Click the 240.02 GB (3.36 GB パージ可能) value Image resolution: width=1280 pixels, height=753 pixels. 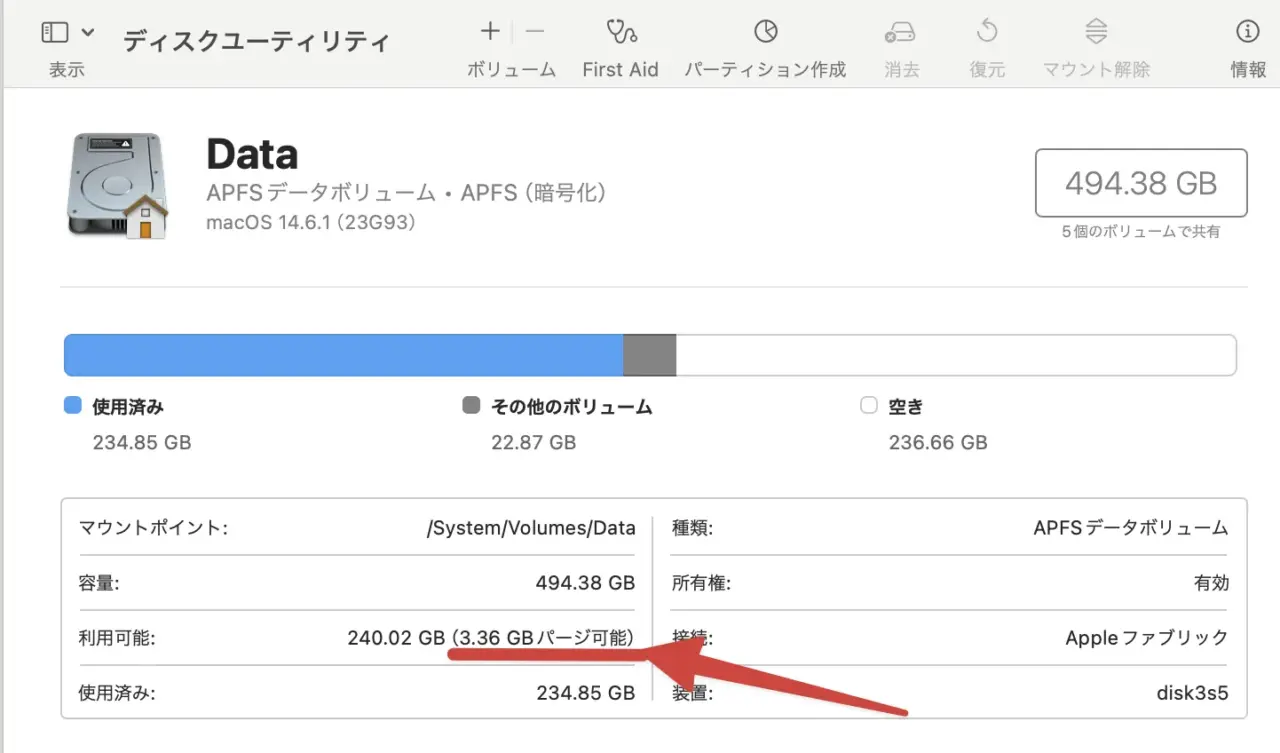click(x=491, y=638)
